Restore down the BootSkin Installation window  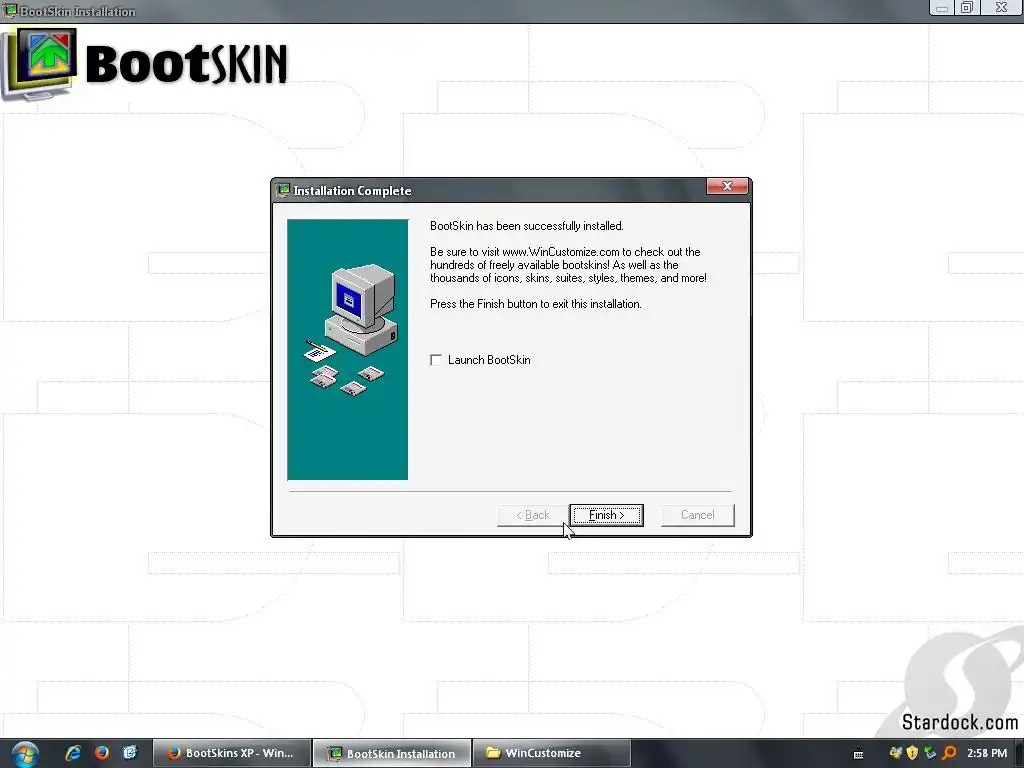click(x=967, y=8)
